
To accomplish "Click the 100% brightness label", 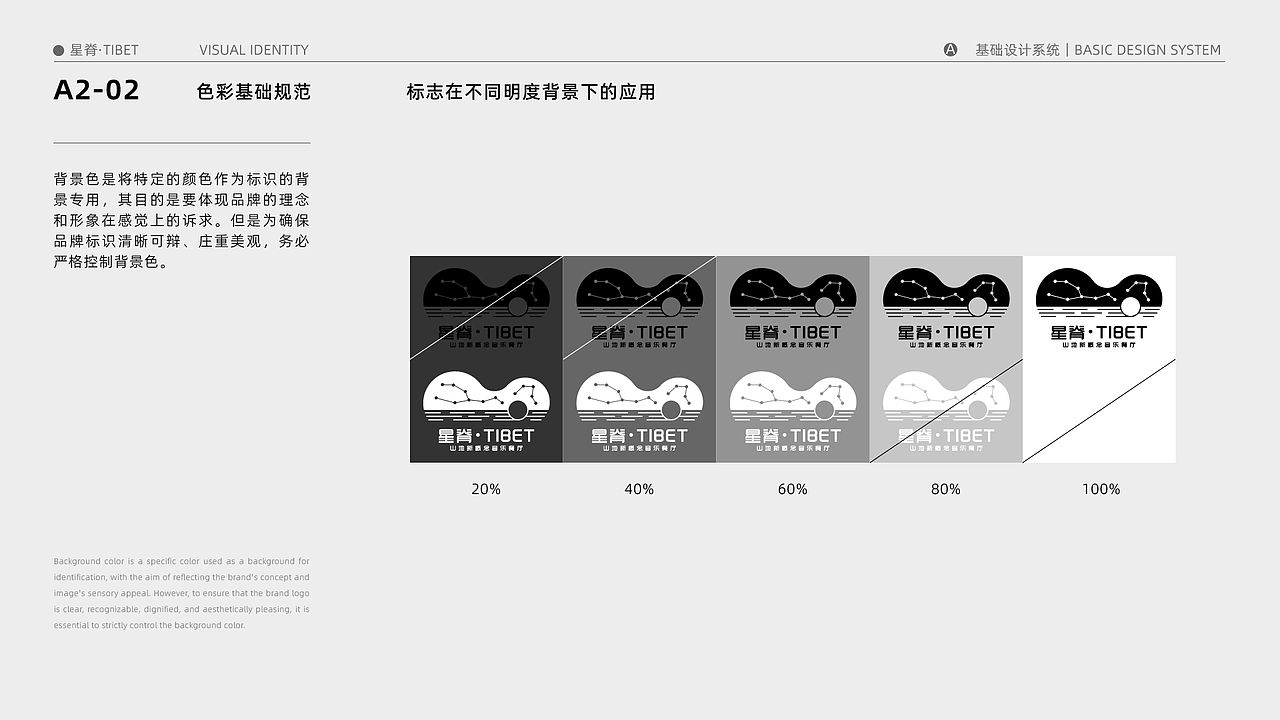I will (x=1101, y=489).
